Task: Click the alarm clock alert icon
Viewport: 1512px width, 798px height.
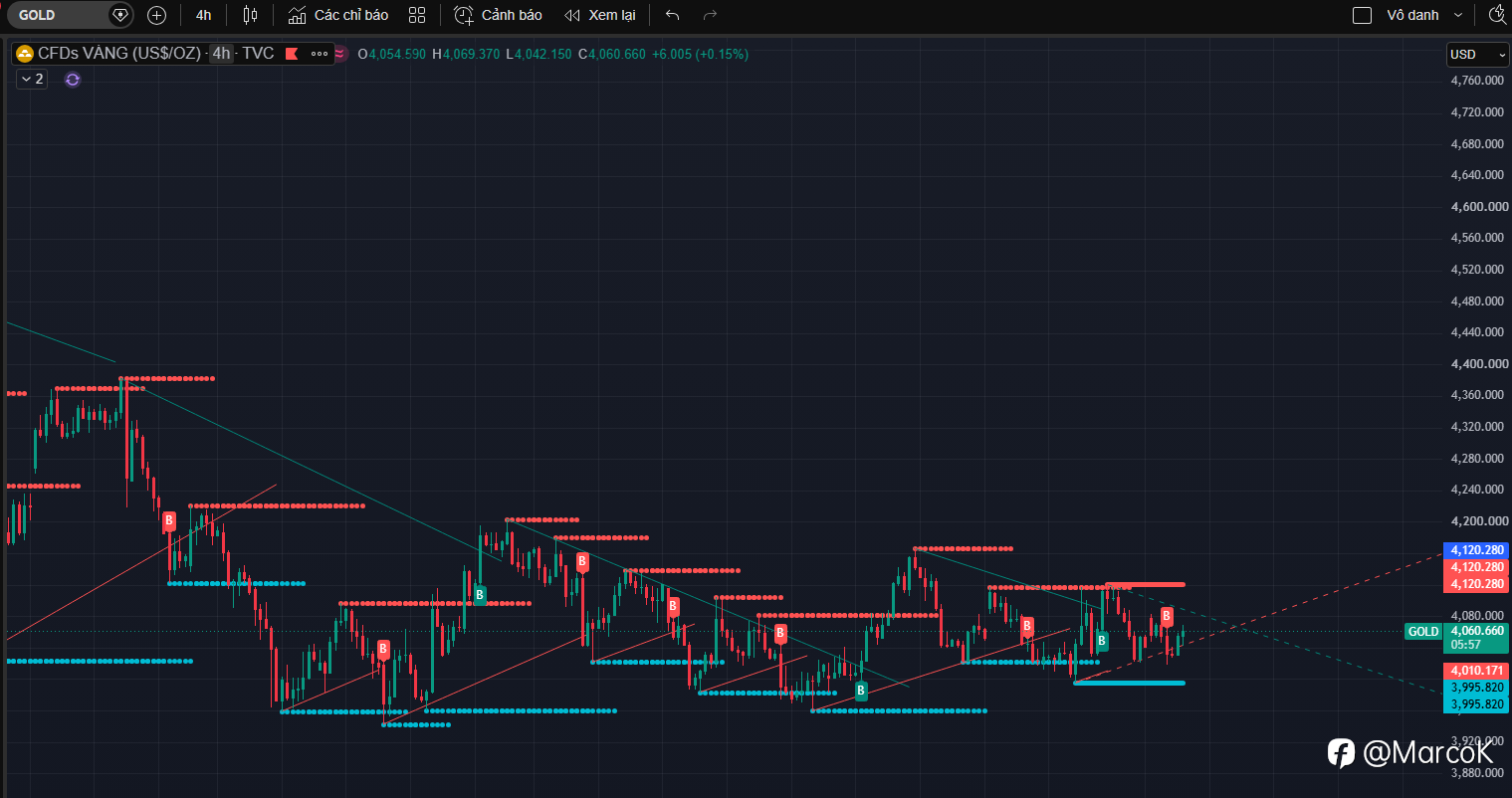Action: click(x=464, y=15)
